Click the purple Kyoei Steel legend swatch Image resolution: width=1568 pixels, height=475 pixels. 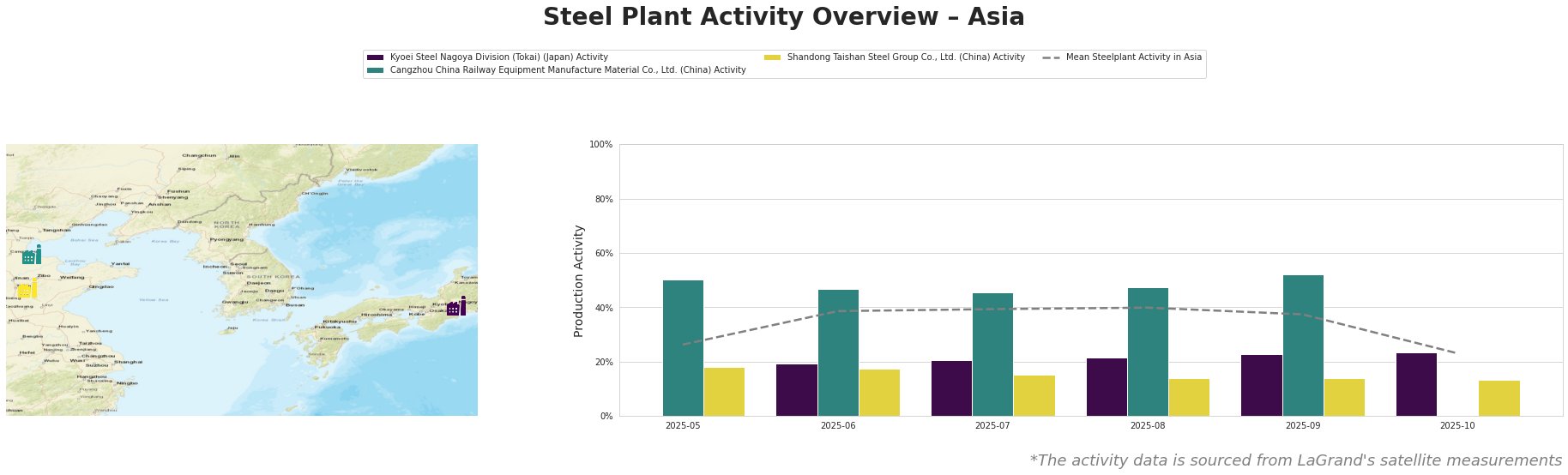pyautogui.click(x=375, y=57)
